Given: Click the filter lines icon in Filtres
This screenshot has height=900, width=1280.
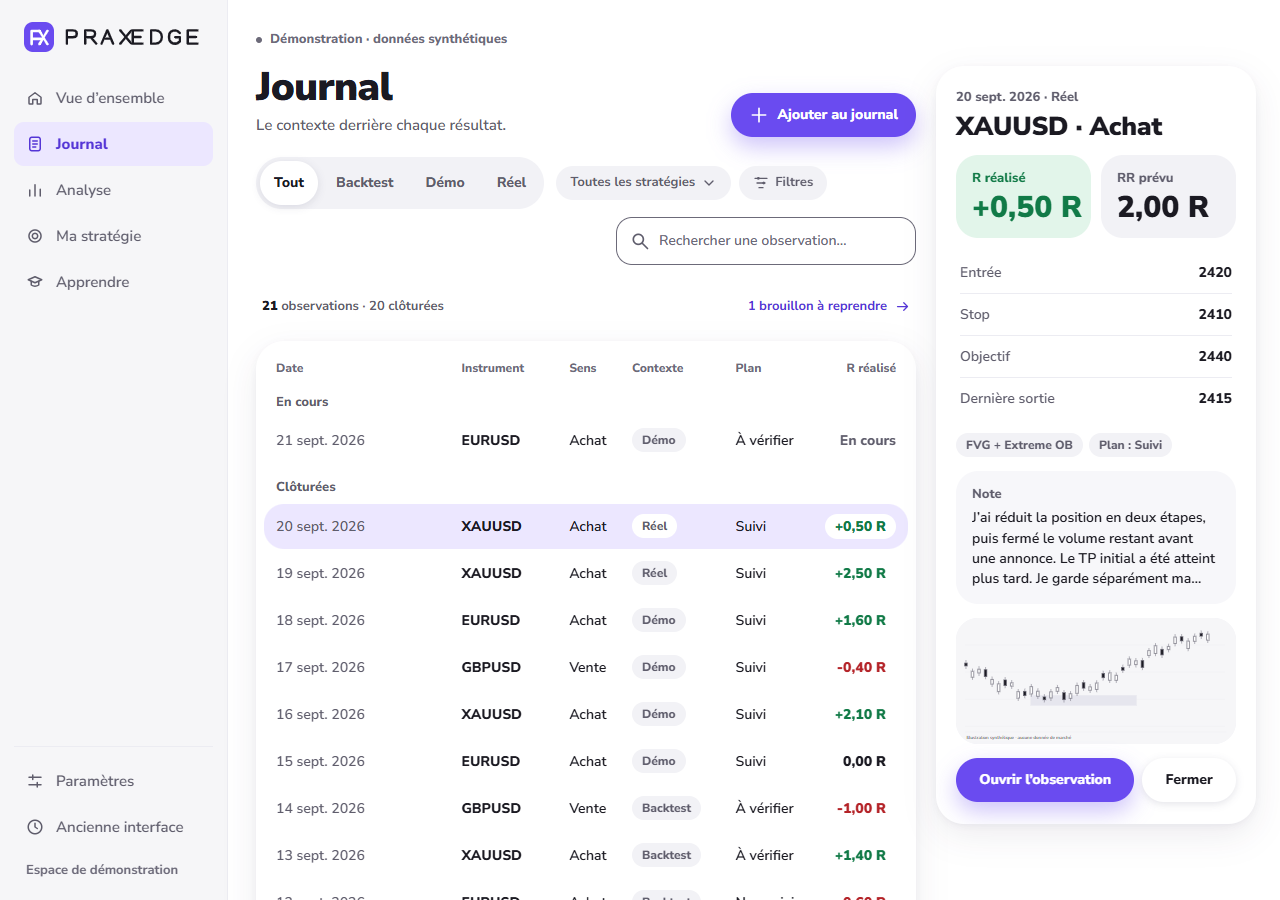Looking at the screenshot, I should coord(761,183).
